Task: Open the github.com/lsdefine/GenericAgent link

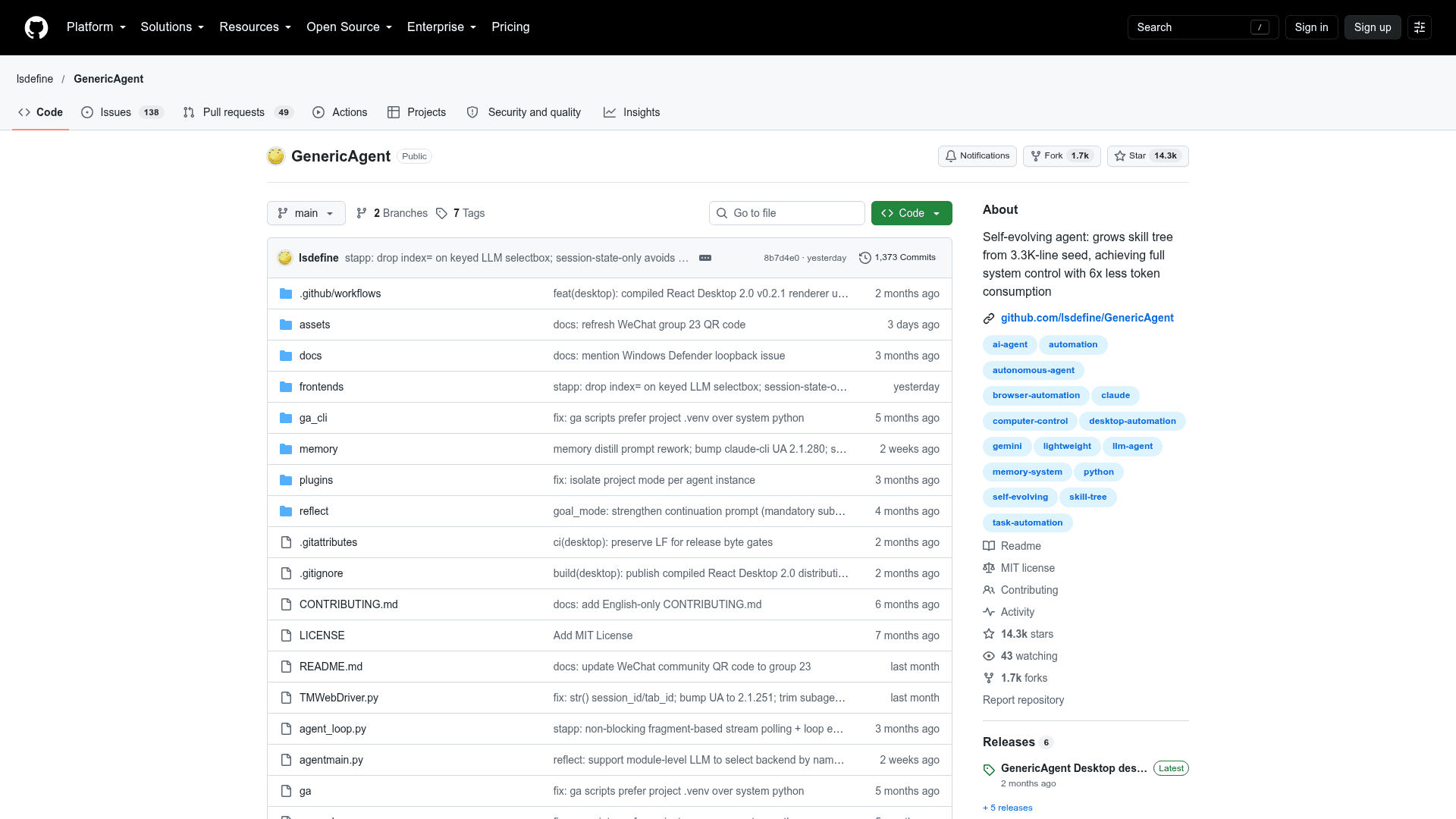Action: coord(1087,318)
